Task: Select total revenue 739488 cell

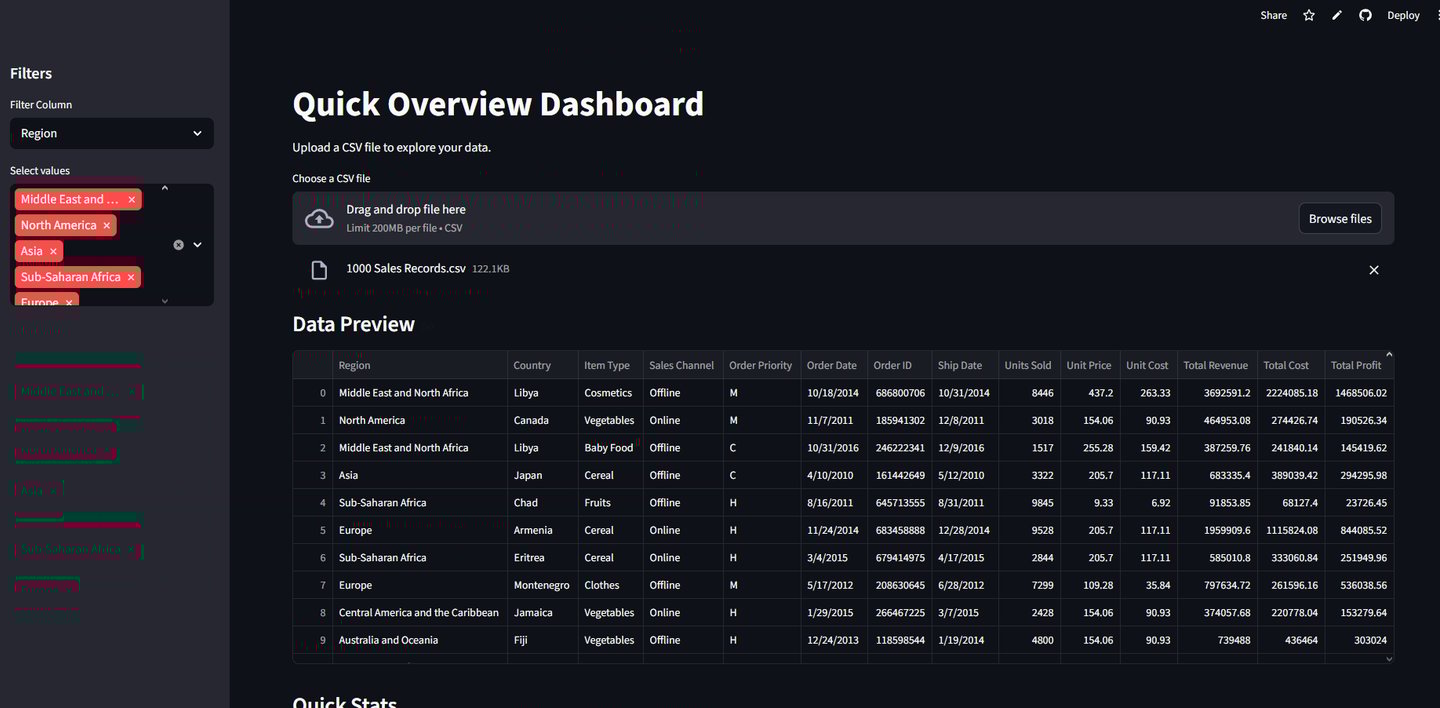Action: pyautogui.click(x=1216, y=640)
